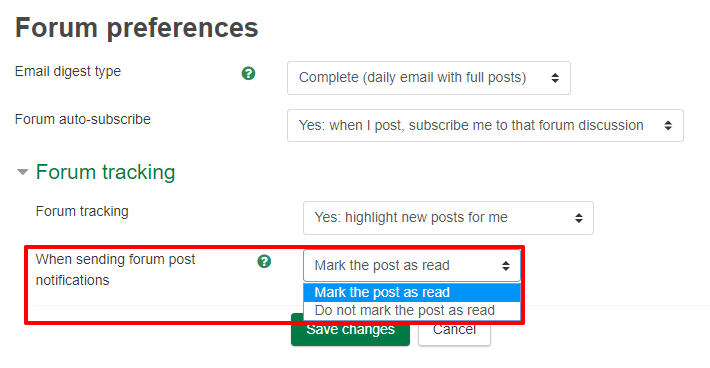
Task: Cancel the forum preference changes
Action: point(454,330)
